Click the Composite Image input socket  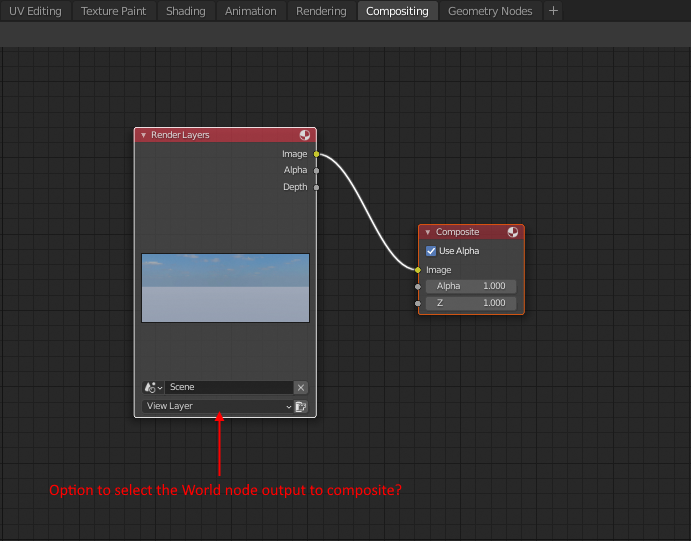click(418, 270)
